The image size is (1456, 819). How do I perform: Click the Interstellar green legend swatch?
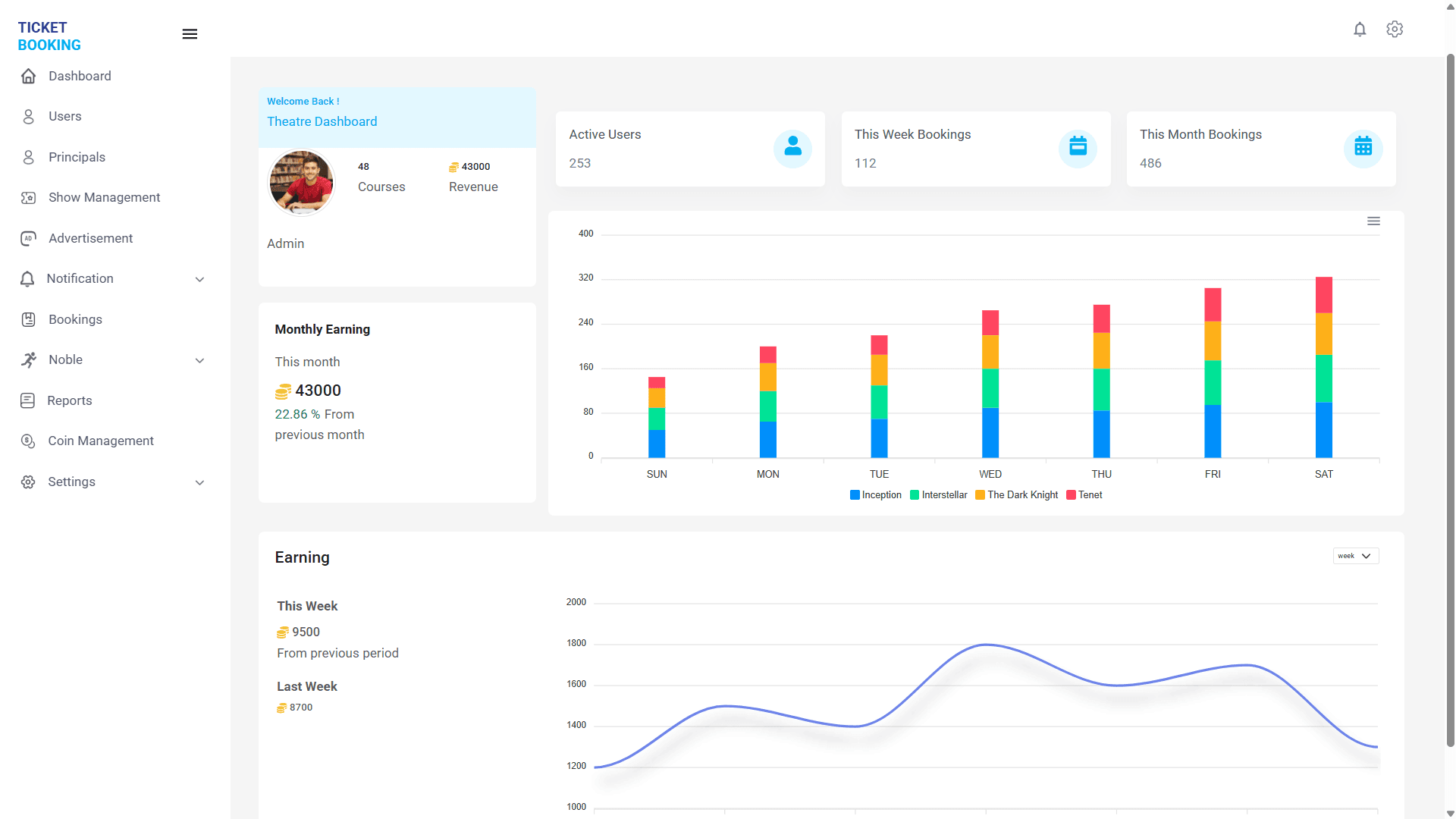pos(914,495)
